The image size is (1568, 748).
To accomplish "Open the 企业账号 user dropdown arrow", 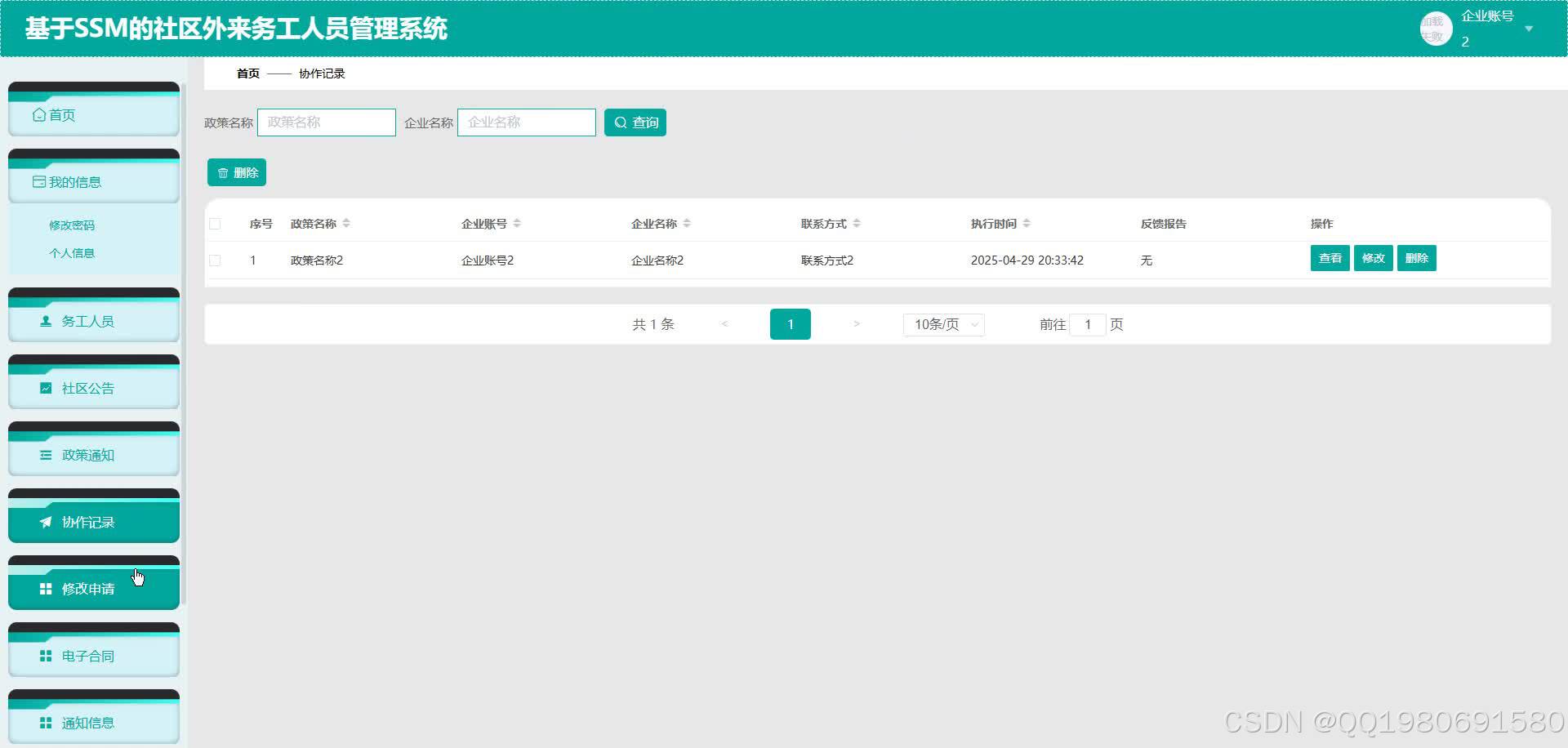I will click(1529, 29).
